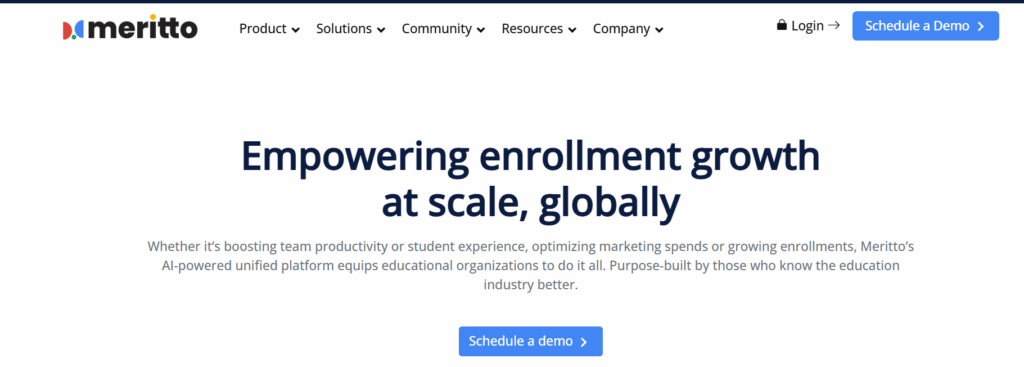
Task: Click the lock icon beside Login
Action: tap(782, 25)
